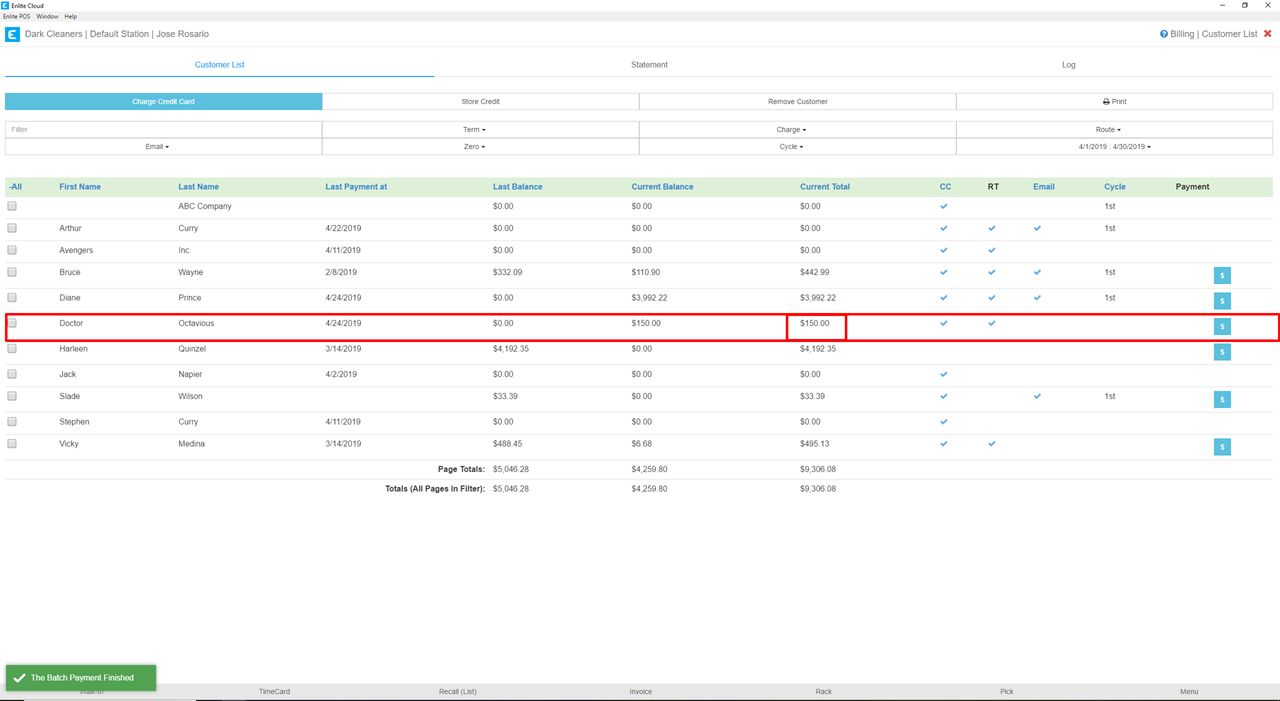The height and width of the screenshot is (701, 1280).
Task: Open the 4/1/2019 - 4/30/2019 date range dropdown
Action: click(1114, 146)
